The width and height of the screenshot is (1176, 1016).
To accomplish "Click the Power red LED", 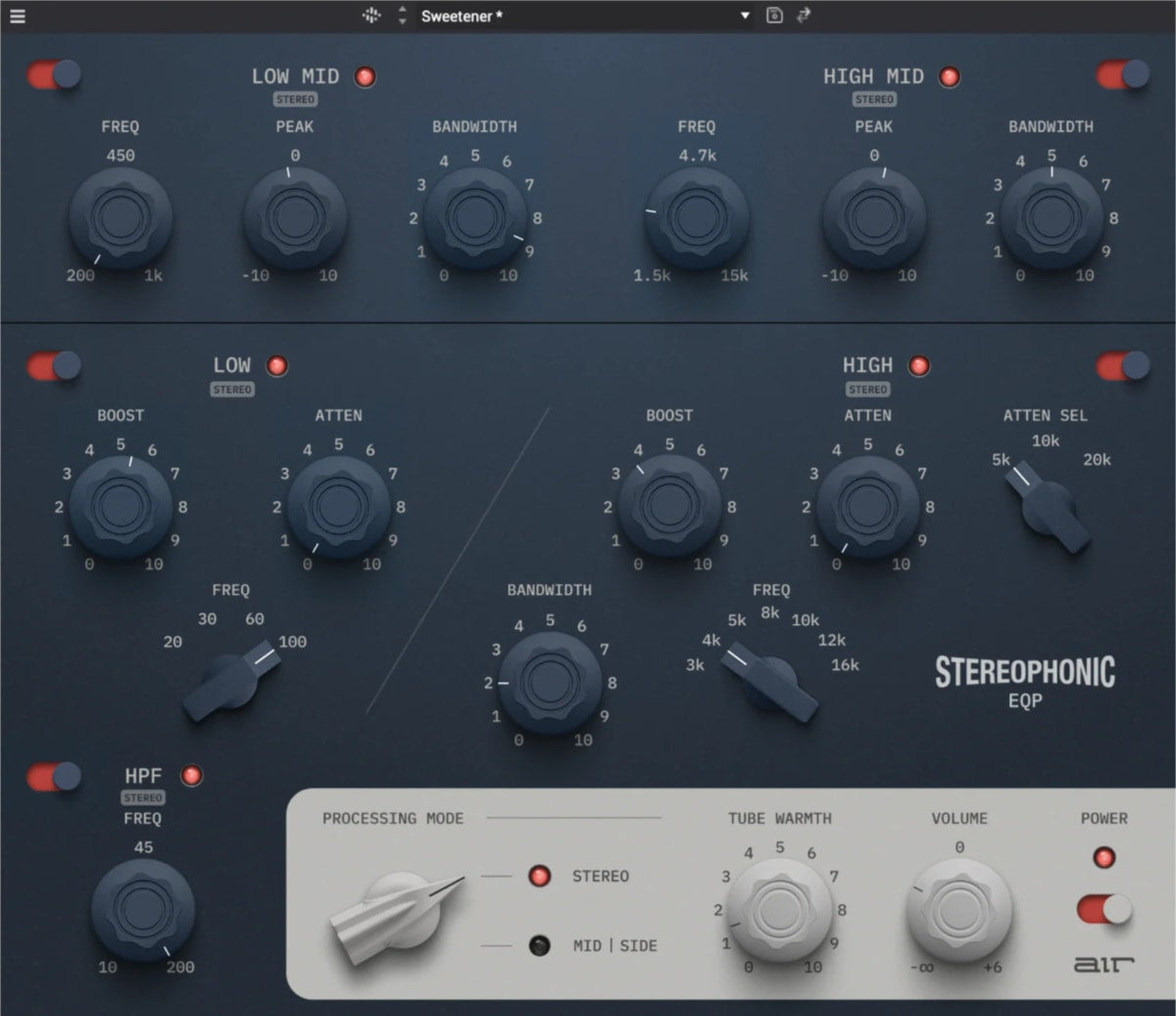I will (x=1104, y=858).
